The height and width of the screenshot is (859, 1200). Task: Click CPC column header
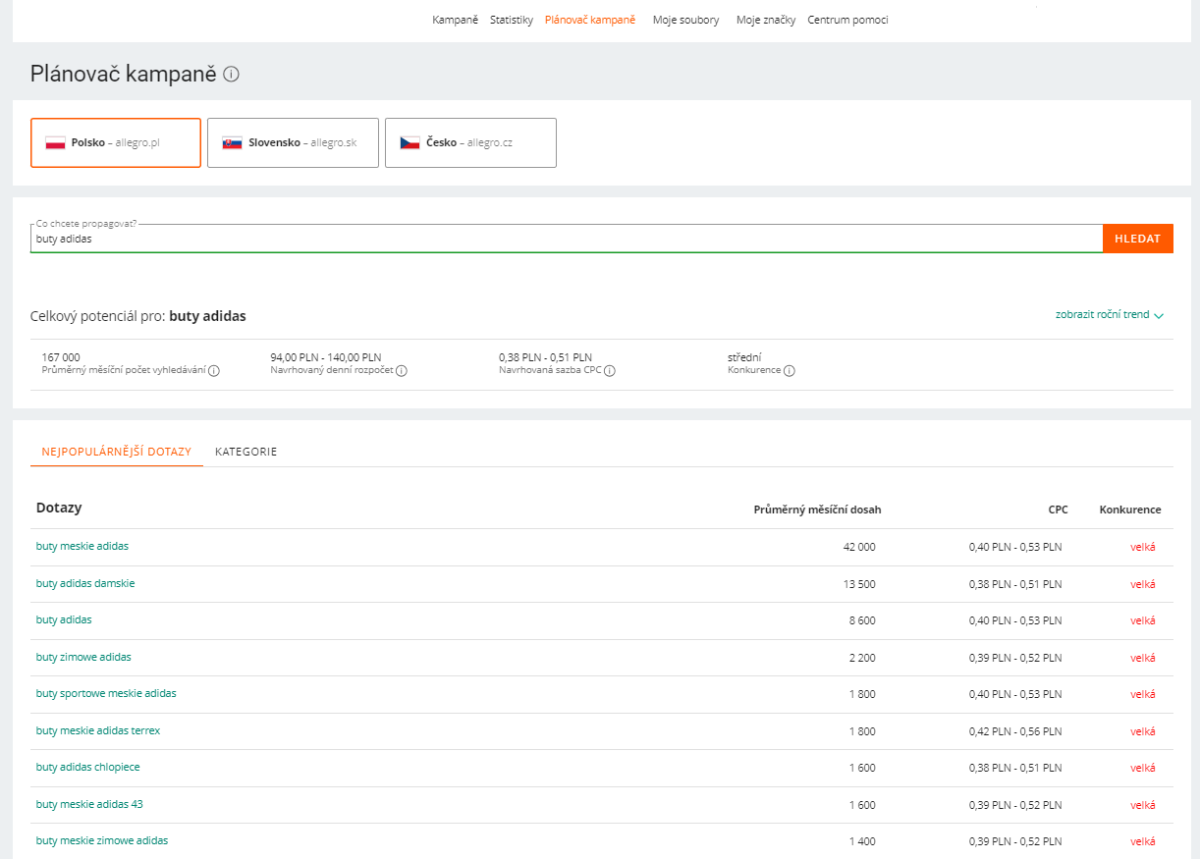(1058, 510)
